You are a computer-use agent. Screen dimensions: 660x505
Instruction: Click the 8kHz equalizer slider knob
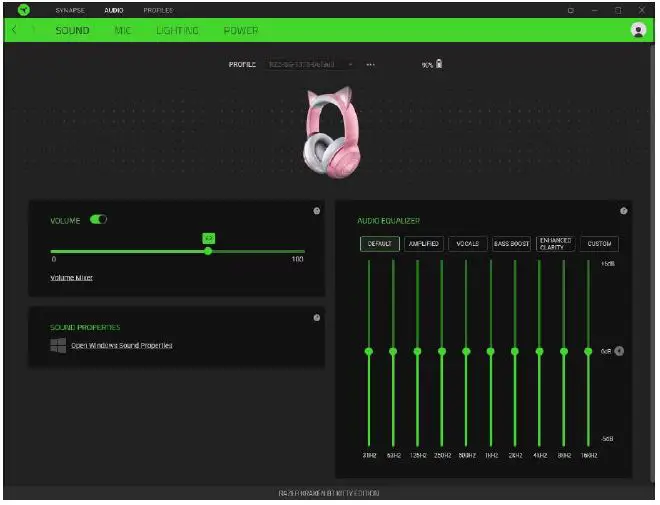pos(564,351)
